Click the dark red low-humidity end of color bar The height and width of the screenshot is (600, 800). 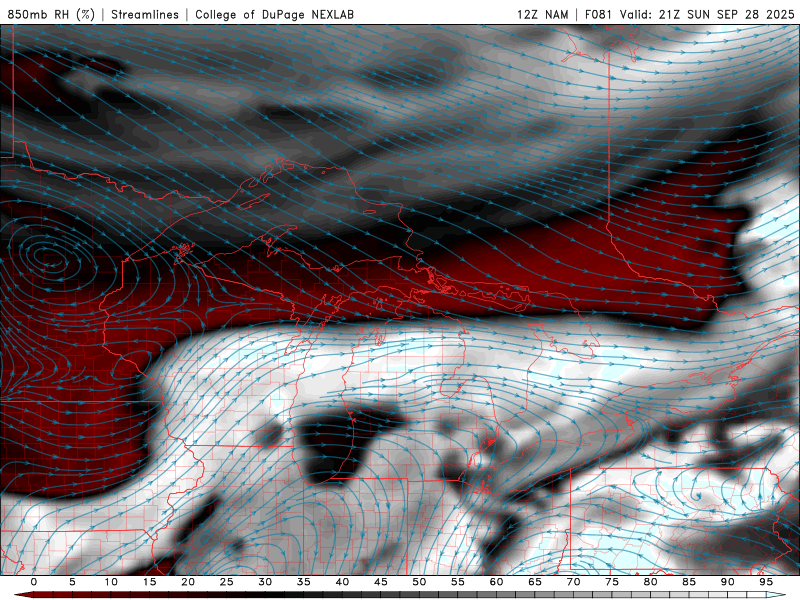(23, 595)
